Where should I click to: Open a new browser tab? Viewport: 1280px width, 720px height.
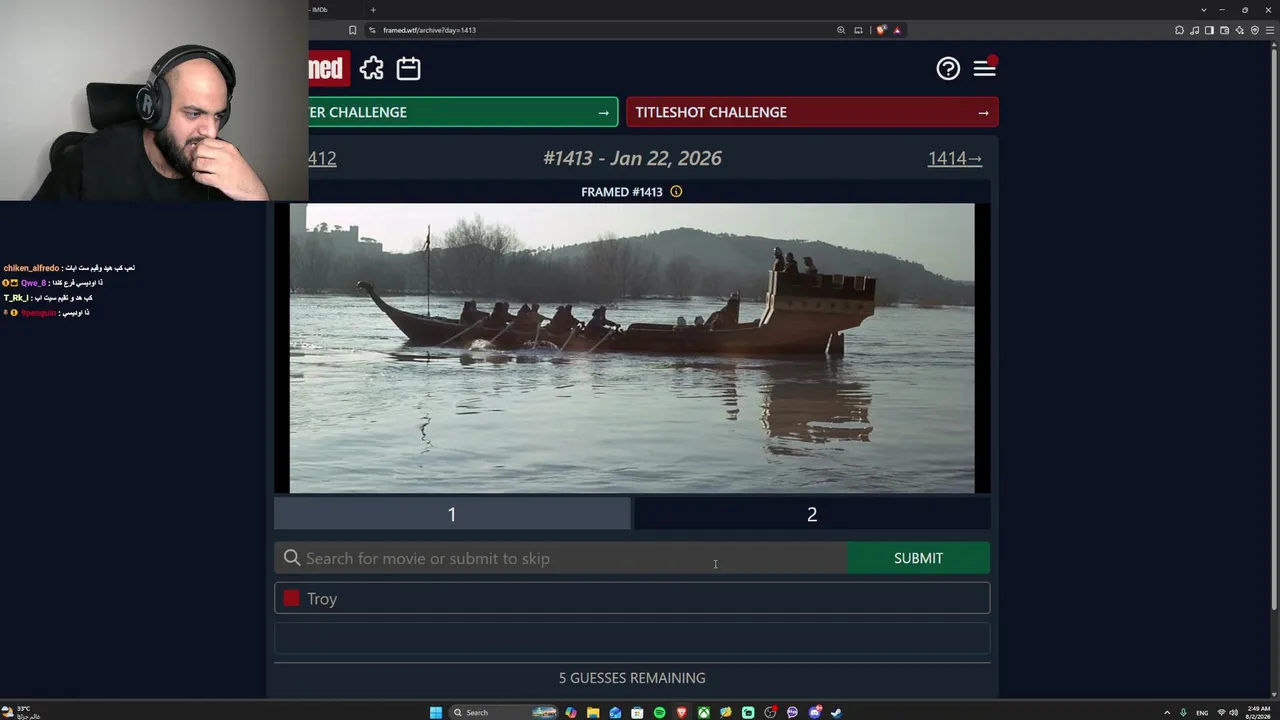coord(373,10)
